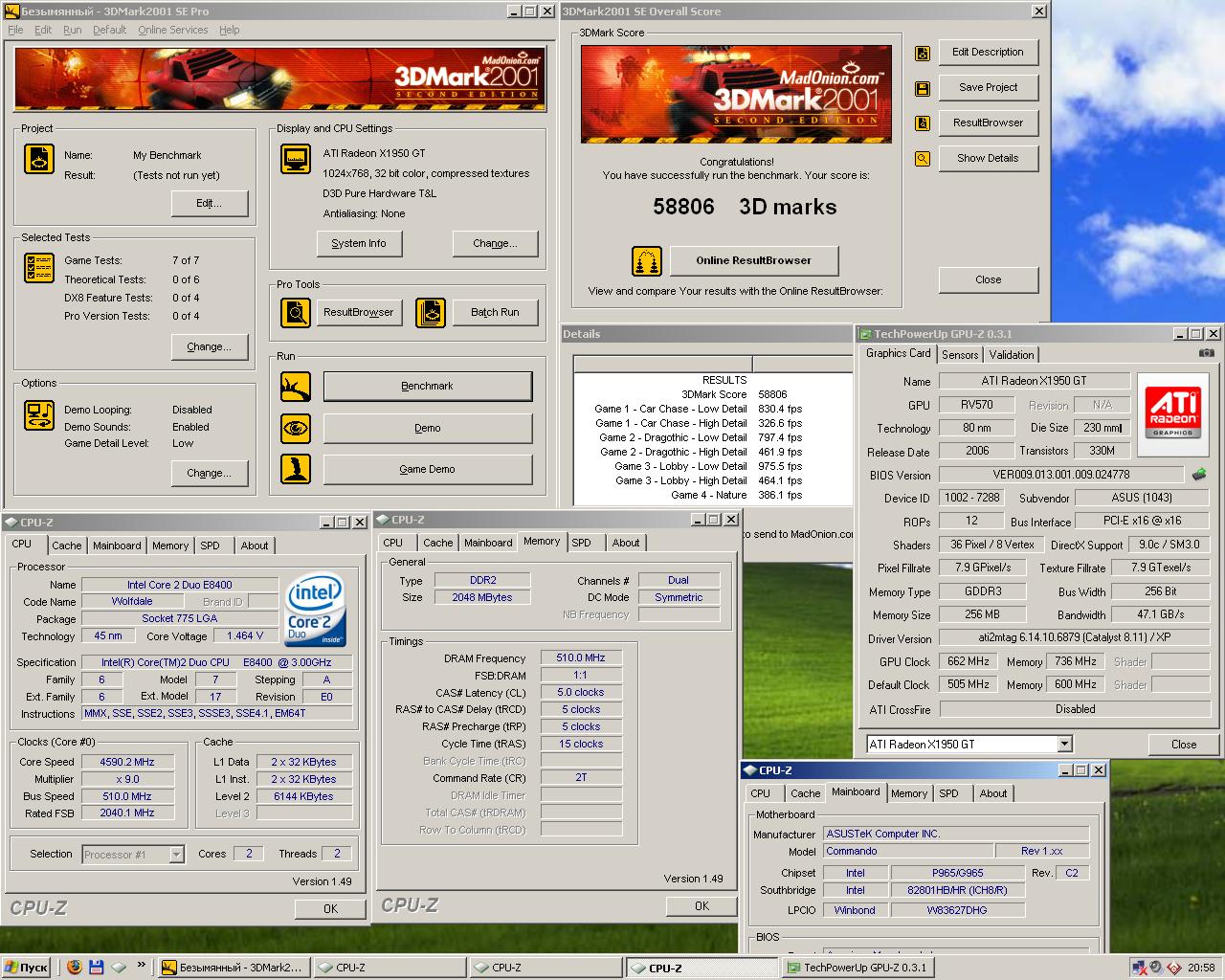Click Edit Description button
The image size is (1225, 980).
(x=988, y=52)
